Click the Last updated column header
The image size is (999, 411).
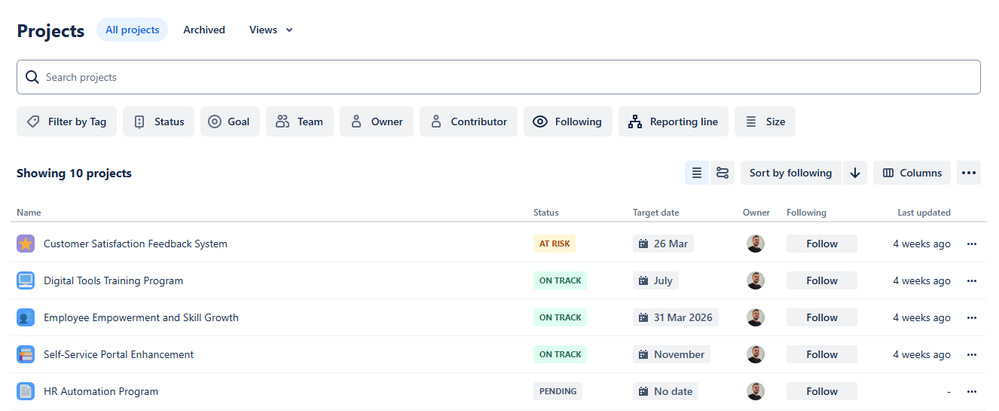[x=924, y=213]
